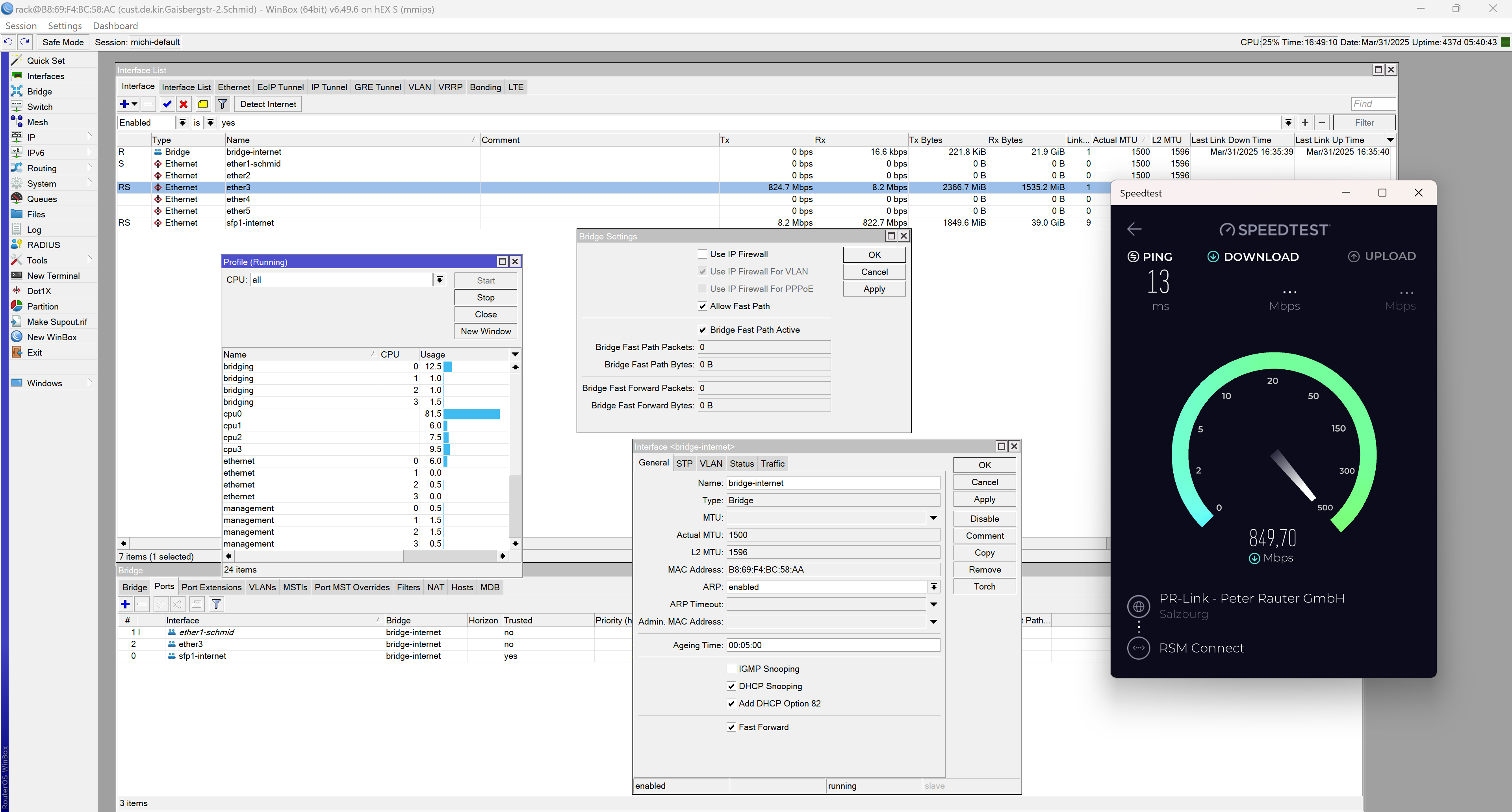Expand the ARP Timeout field arrow
The image size is (1512, 812).
pyautogui.click(x=934, y=604)
